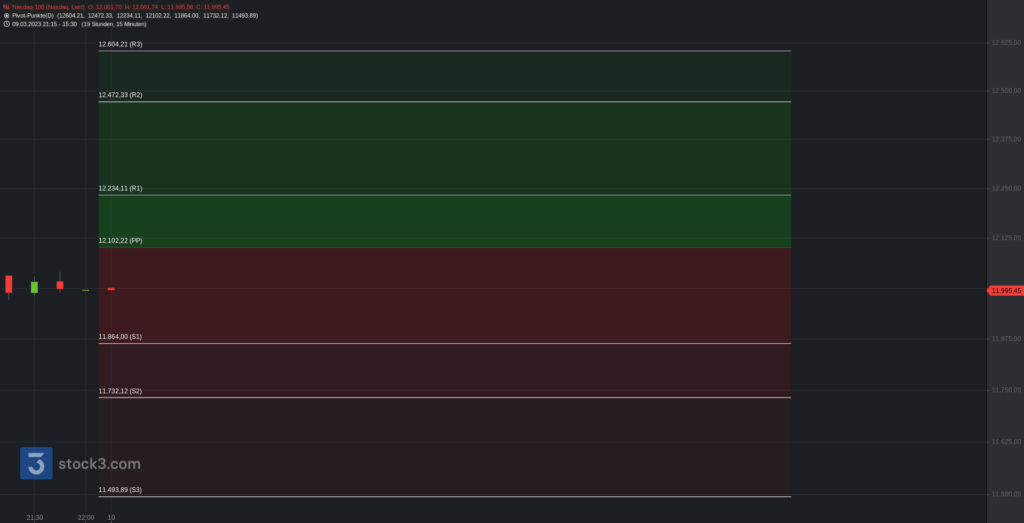Click the current price tag 11.995,45

coord(1006,291)
